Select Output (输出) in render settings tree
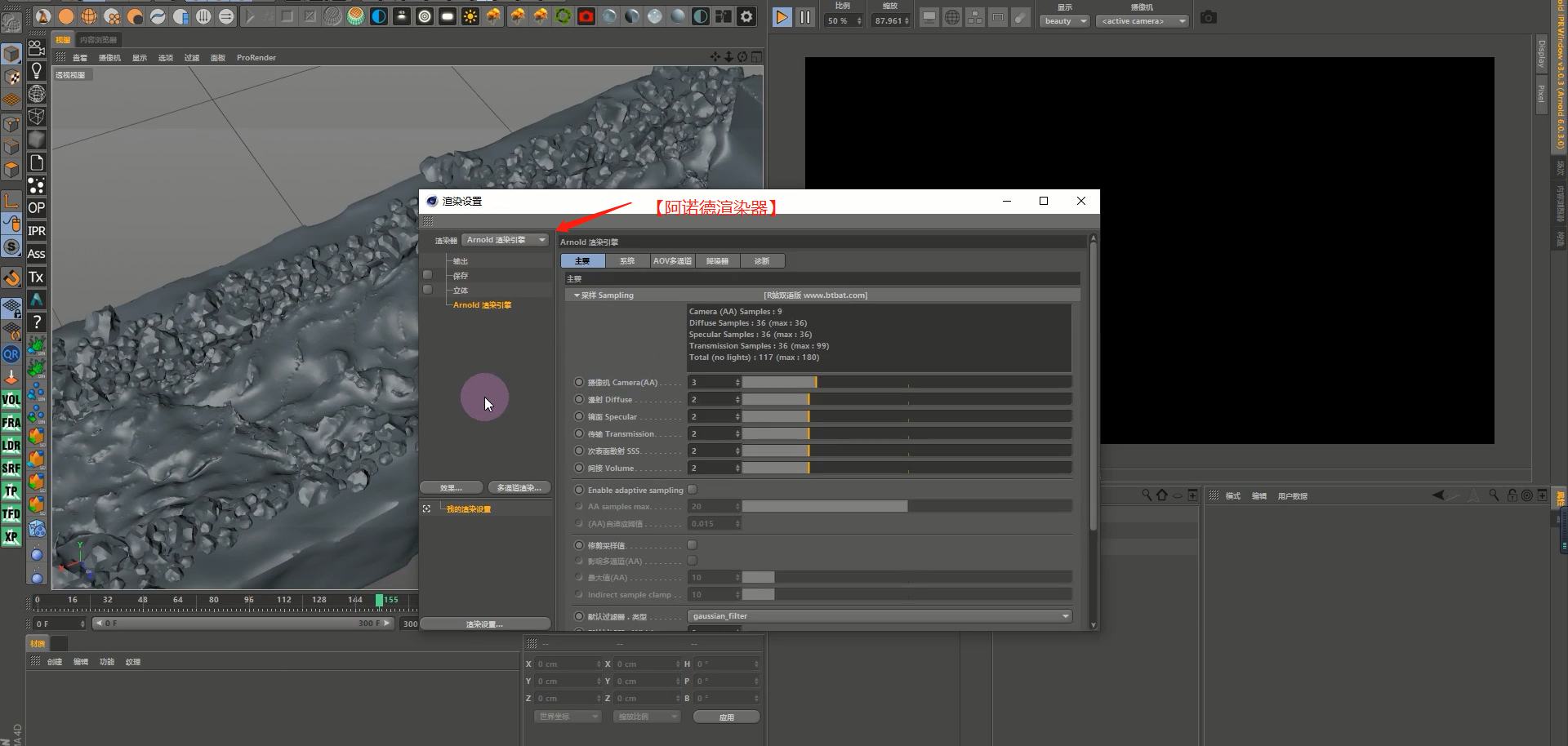 (x=461, y=261)
